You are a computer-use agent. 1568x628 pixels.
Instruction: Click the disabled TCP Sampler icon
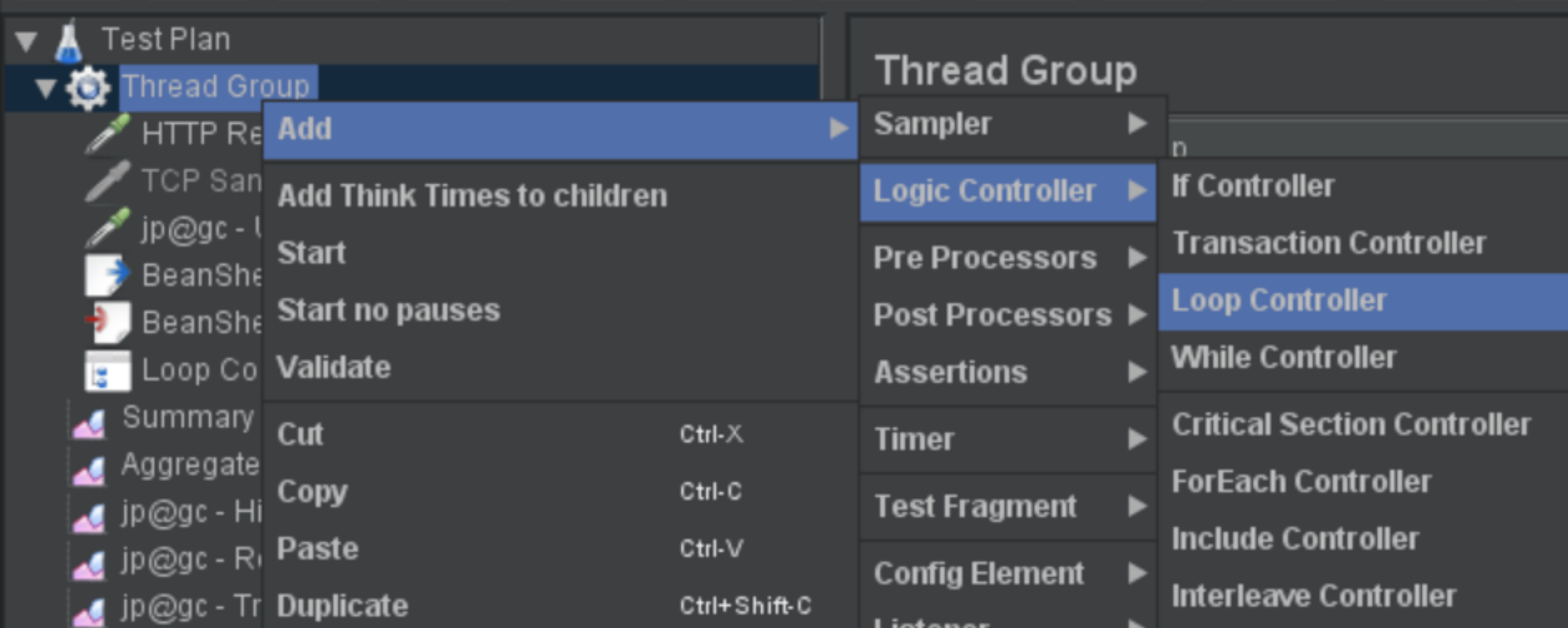coord(108,181)
